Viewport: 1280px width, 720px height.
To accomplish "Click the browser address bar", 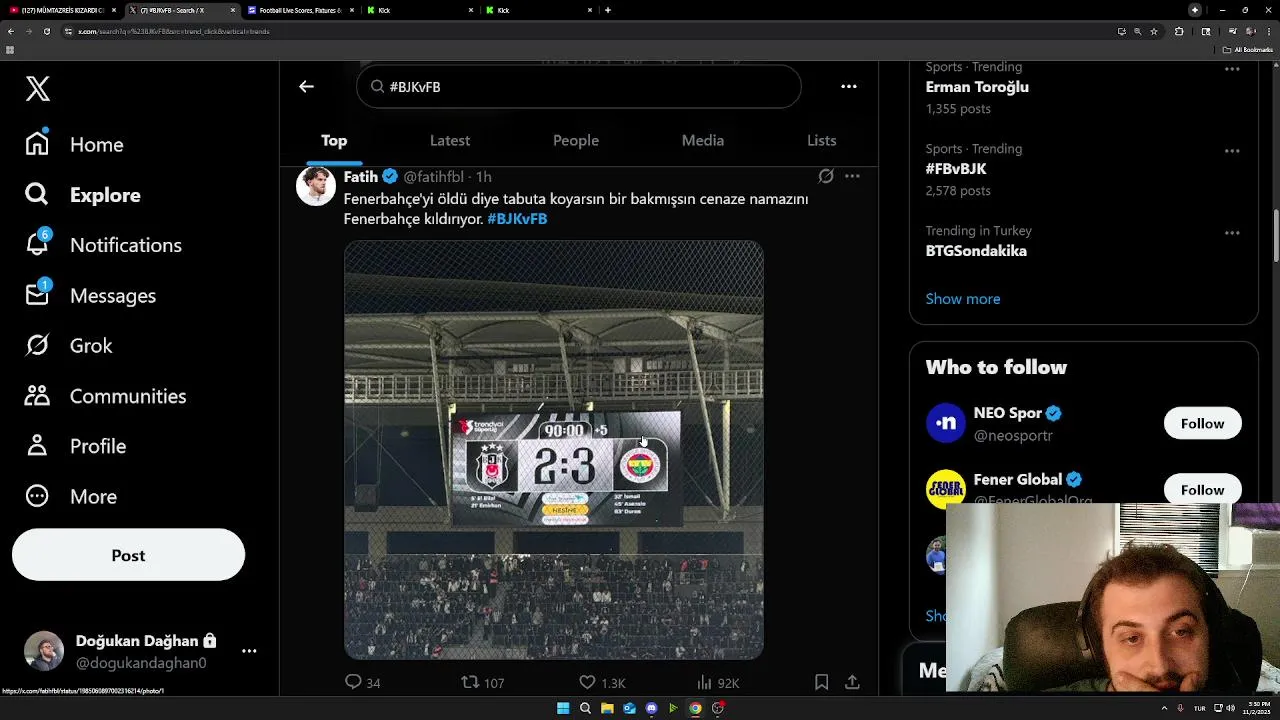I will tap(590, 31).
